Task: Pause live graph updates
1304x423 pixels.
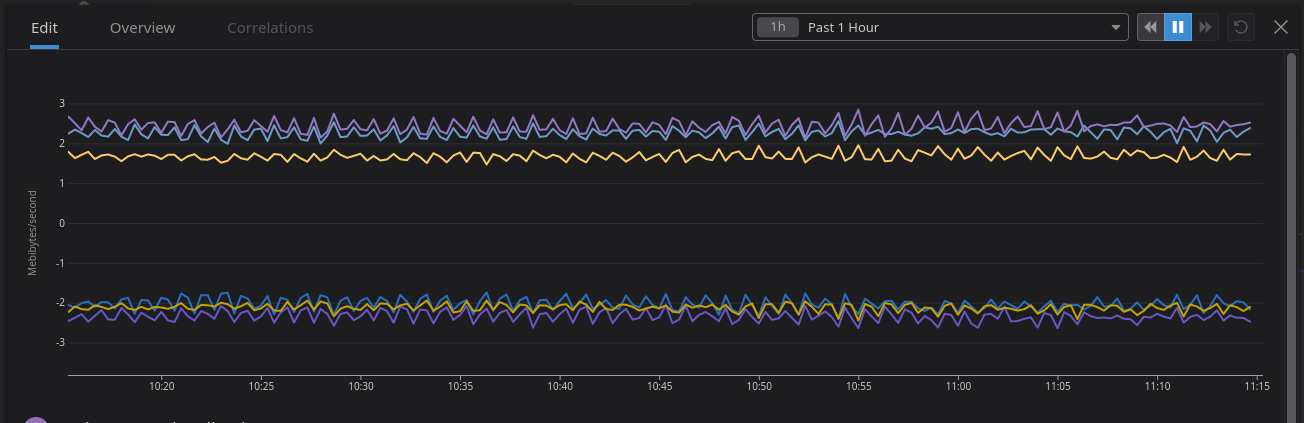Action: [x=1178, y=27]
